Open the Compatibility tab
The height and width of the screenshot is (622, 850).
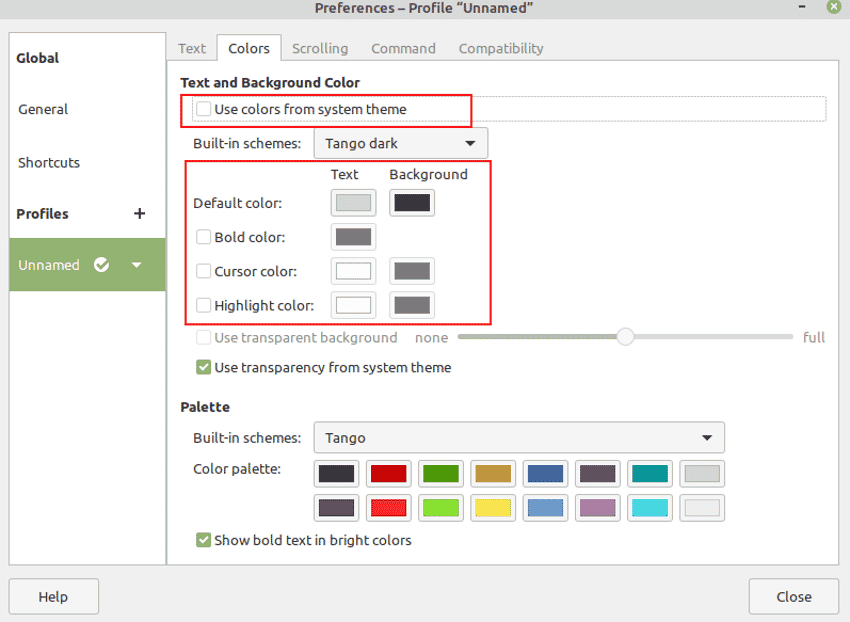coord(501,48)
